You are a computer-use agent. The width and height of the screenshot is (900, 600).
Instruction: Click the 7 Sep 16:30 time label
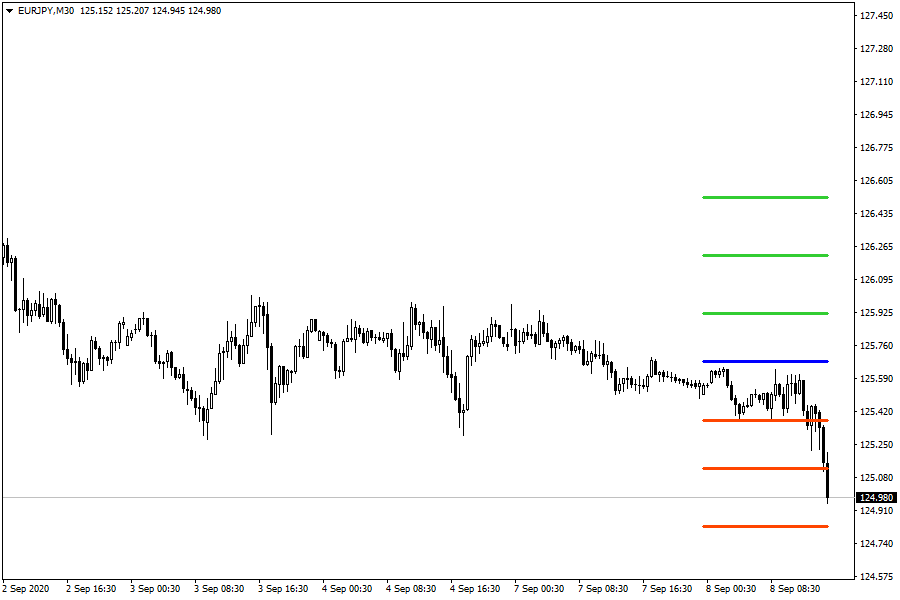665,589
